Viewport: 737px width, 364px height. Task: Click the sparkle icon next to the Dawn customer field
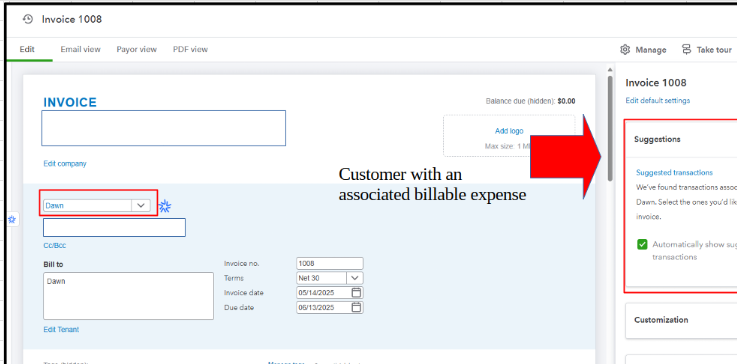click(x=165, y=206)
